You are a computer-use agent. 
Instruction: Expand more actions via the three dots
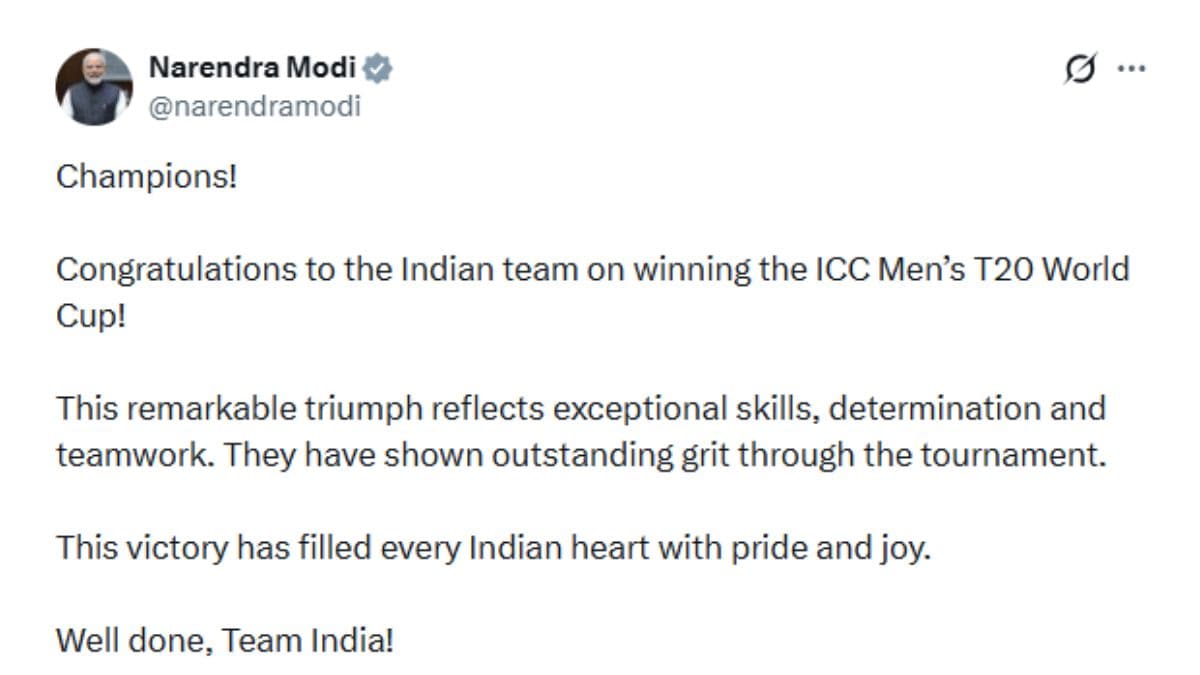1132,68
